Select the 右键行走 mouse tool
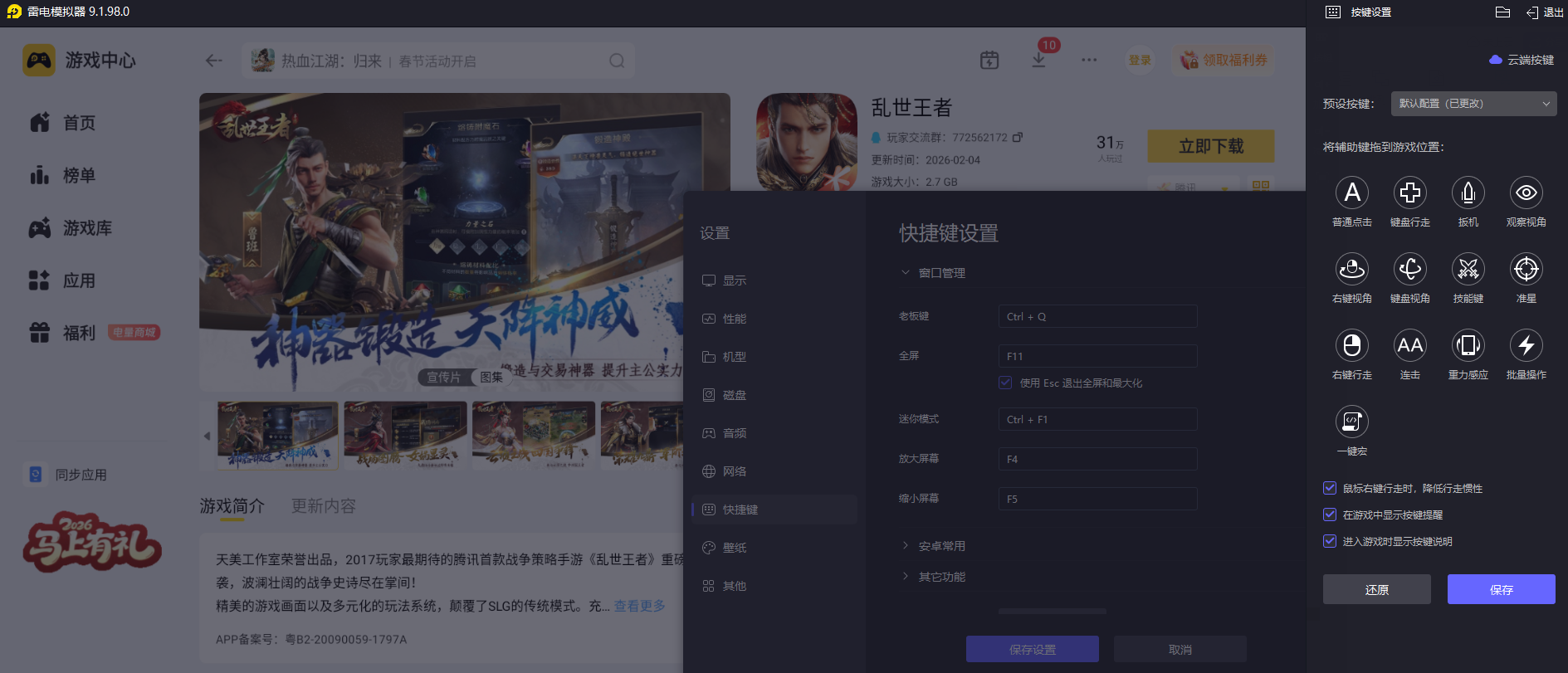Screen dimensions: 1568x673 tap(1351, 345)
